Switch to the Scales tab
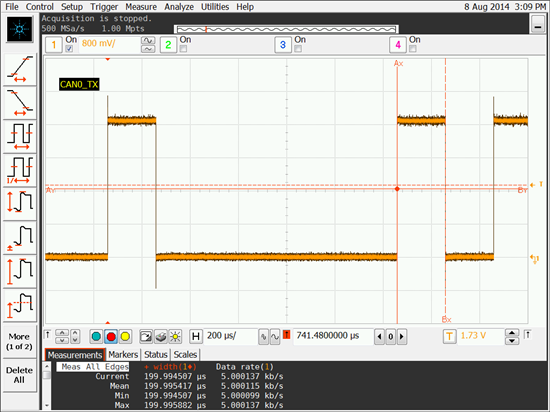 tap(185, 354)
